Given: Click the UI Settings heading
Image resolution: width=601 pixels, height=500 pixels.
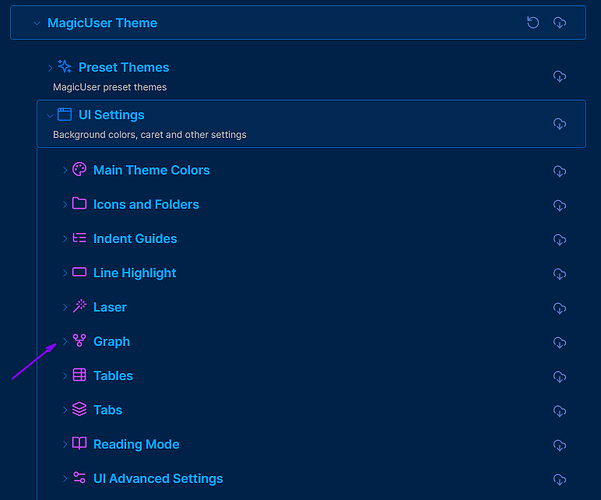Looking at the screenshot, I should click(112, 115).
